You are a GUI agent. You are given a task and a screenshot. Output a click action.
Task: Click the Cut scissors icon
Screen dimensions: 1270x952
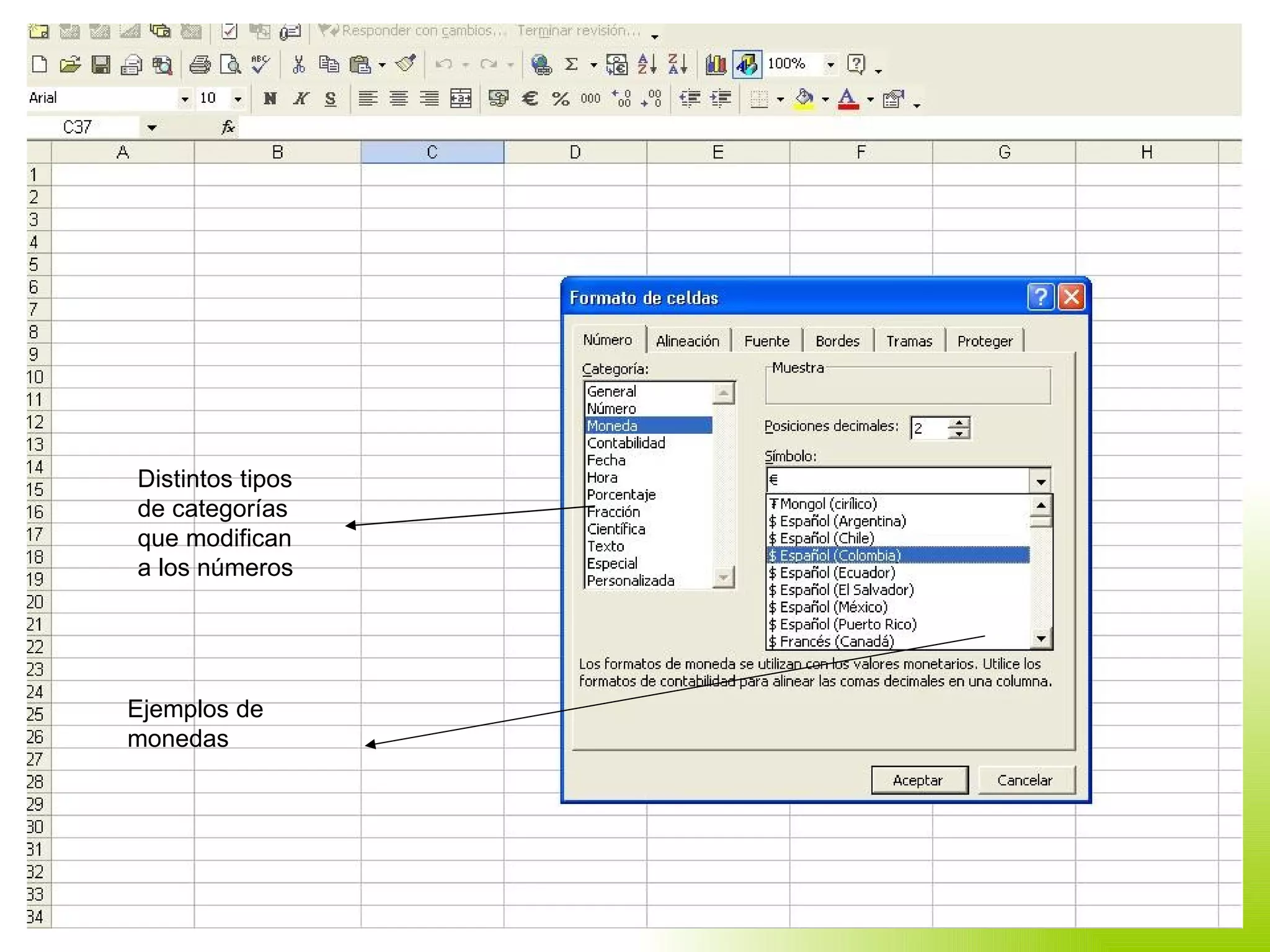tap(299, 64)
